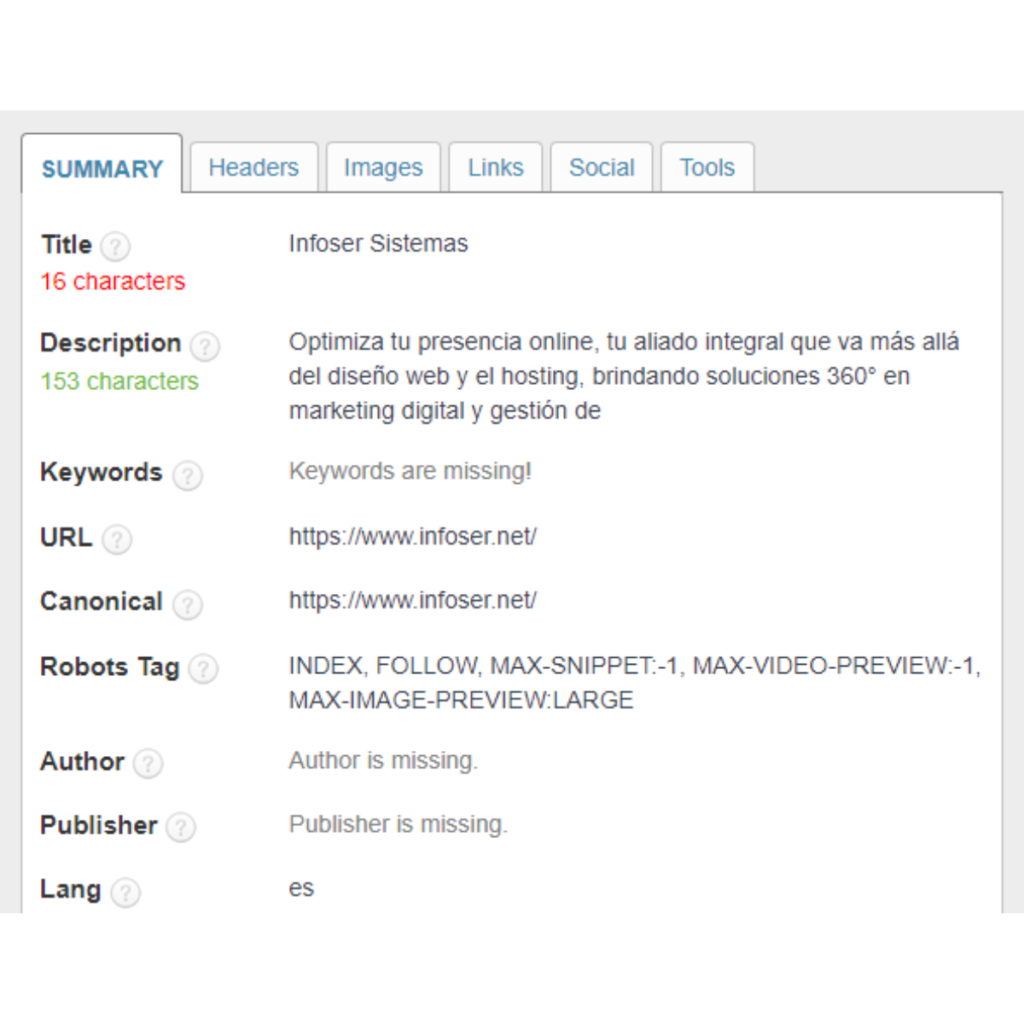Open the Keywords help question mark
1024x1024 pixels.
[187, 475]
